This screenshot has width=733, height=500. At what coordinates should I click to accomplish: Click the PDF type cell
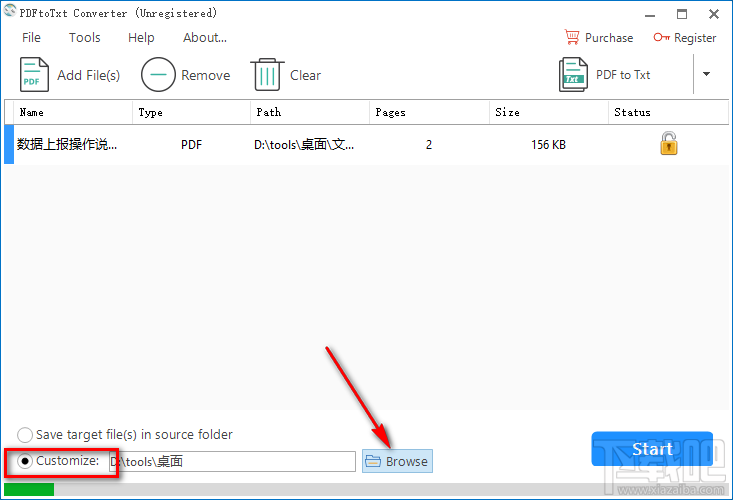click(x=191, y=145)
